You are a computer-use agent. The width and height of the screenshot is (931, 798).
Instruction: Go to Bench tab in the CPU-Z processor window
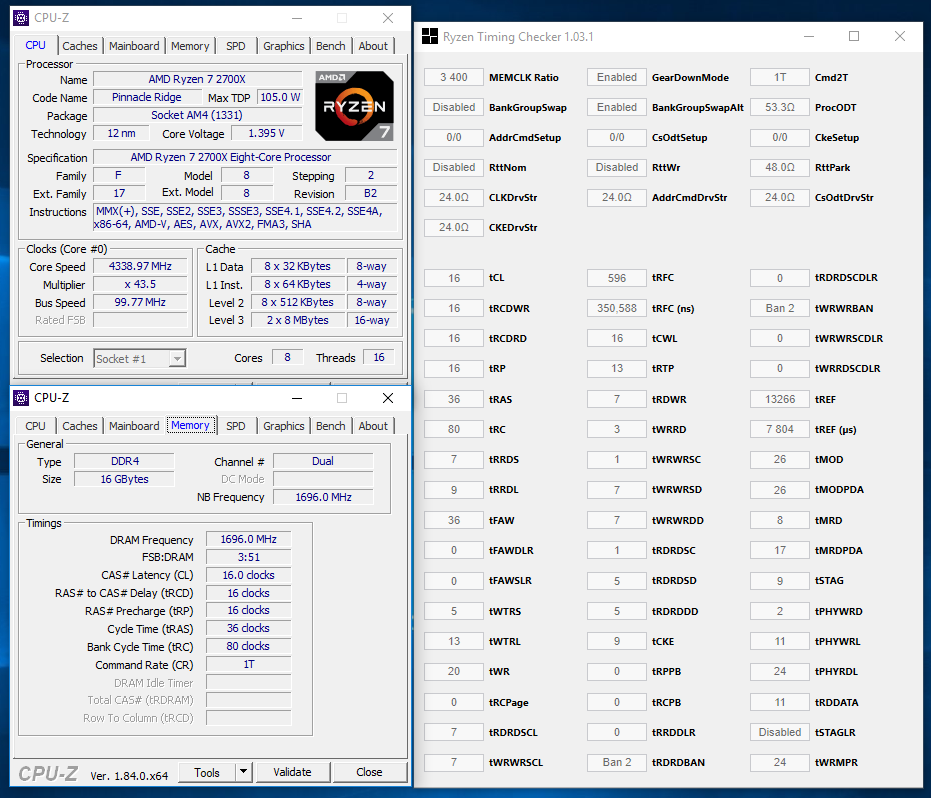coord(331,46)
